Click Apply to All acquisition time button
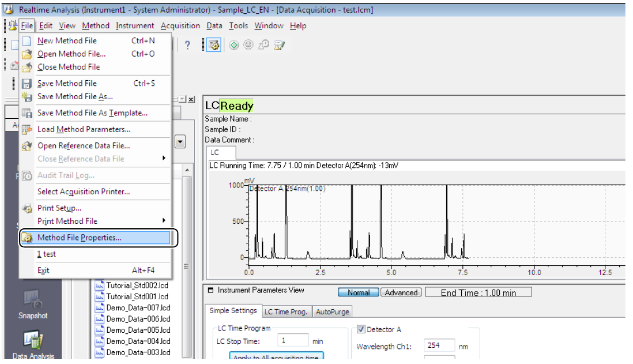Image resolution: width=633 pixels, height=364 pixels. pos(277,356)
